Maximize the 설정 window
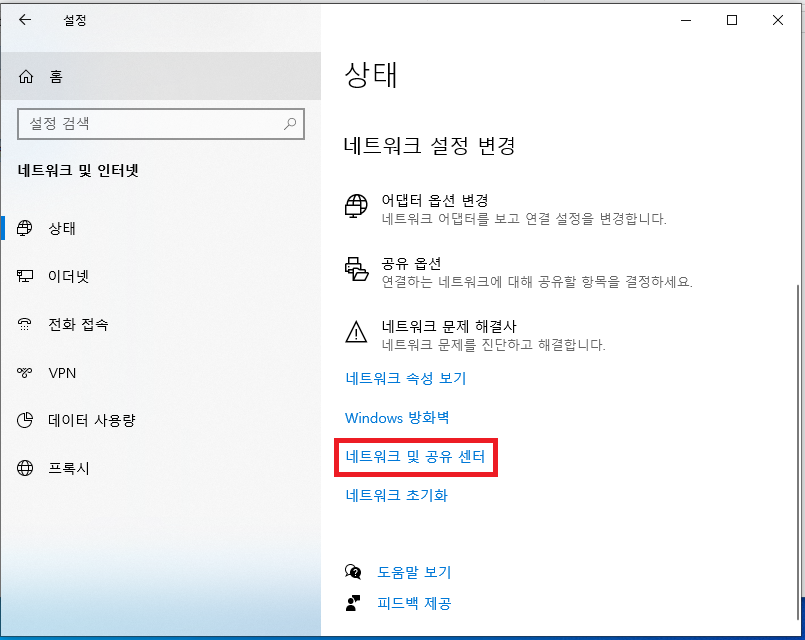 [732, 20]
